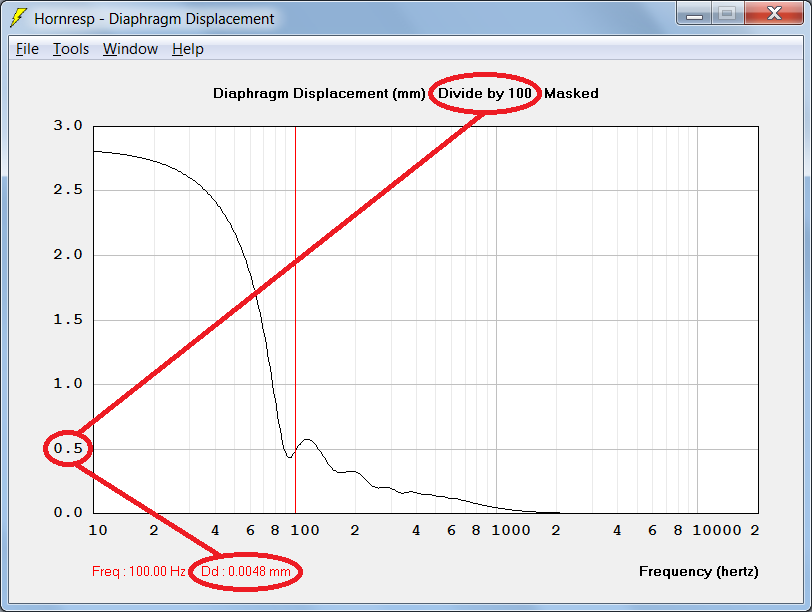Click the 10 frequency axis label

98,530
